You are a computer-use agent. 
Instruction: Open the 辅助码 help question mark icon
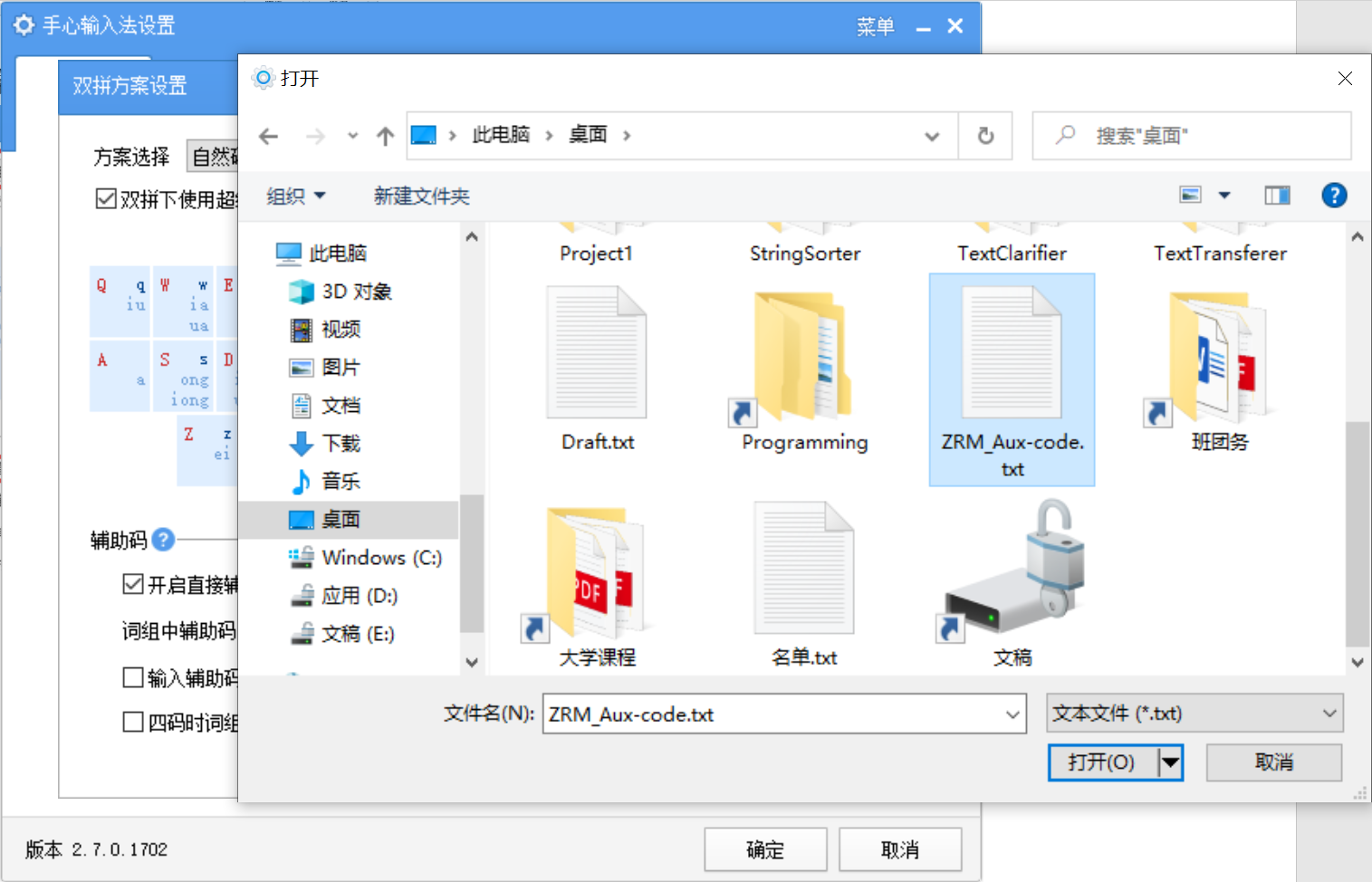point(162,540)
